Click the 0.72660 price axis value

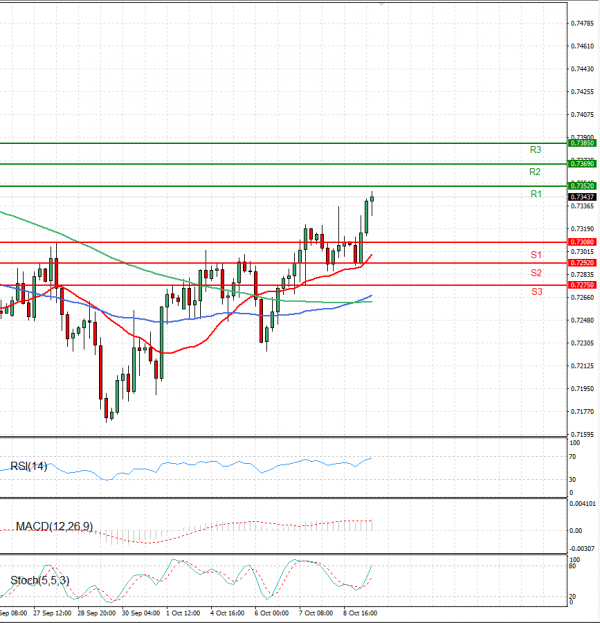pos(582,298)
